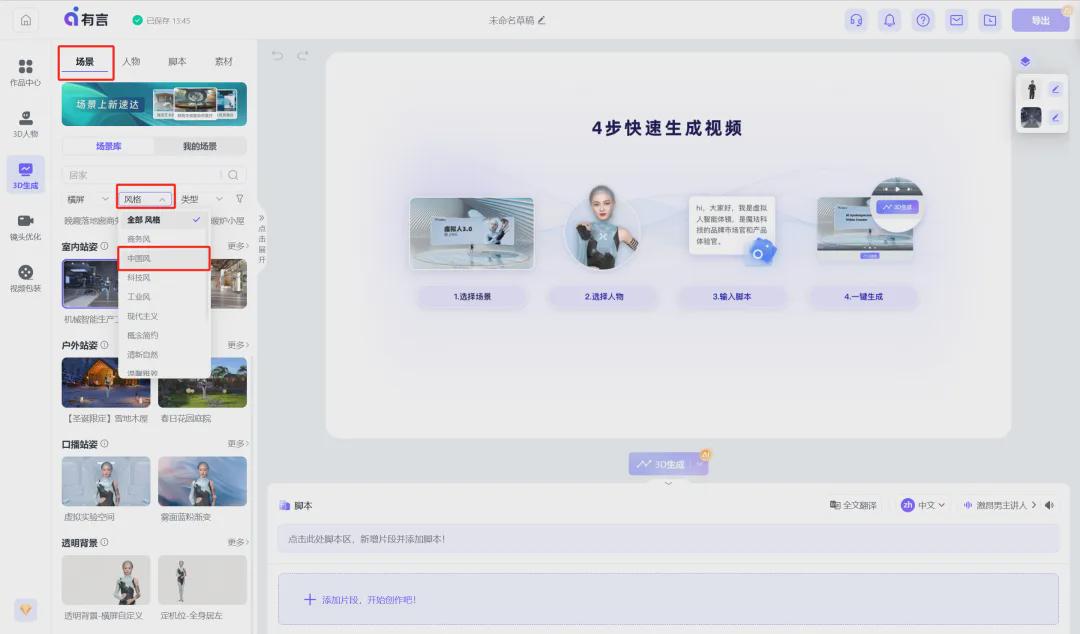This screenshot has width=1080, height=634.
Task: Open 更多 link beside 户外站姿
Action: point(235,344)
